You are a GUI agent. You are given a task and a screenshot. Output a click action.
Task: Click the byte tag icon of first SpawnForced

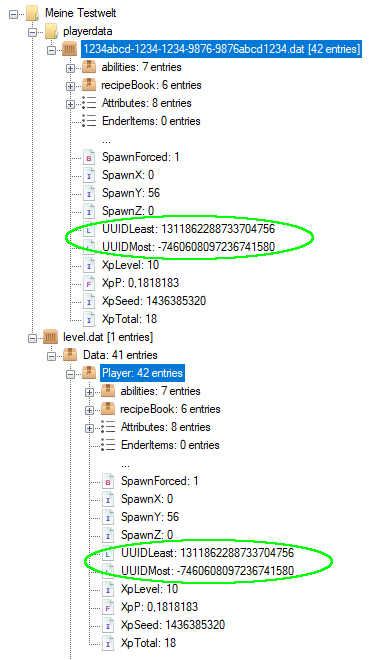89,158
